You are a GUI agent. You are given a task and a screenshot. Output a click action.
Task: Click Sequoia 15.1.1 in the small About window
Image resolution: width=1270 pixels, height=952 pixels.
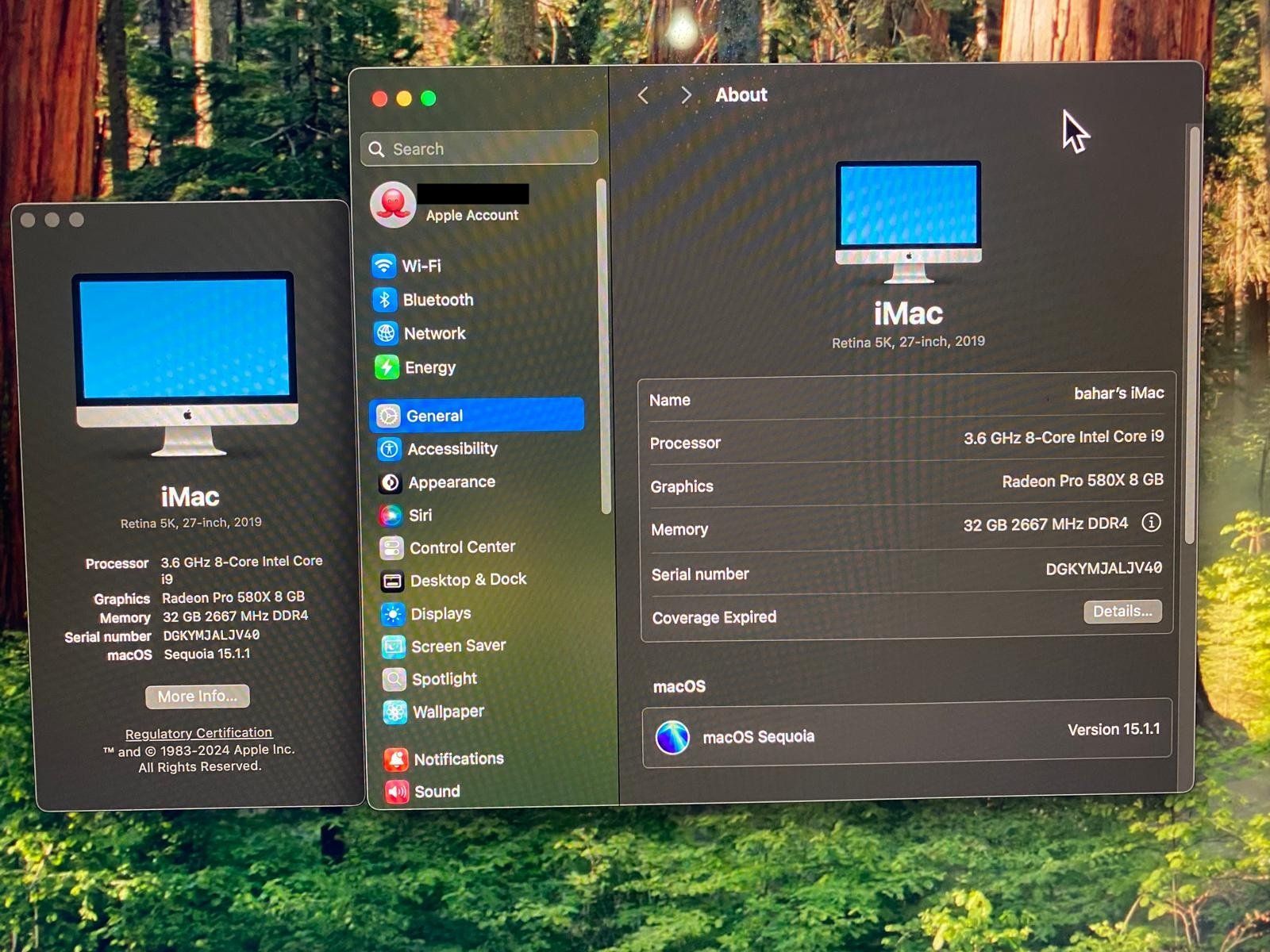coord(207,654)
